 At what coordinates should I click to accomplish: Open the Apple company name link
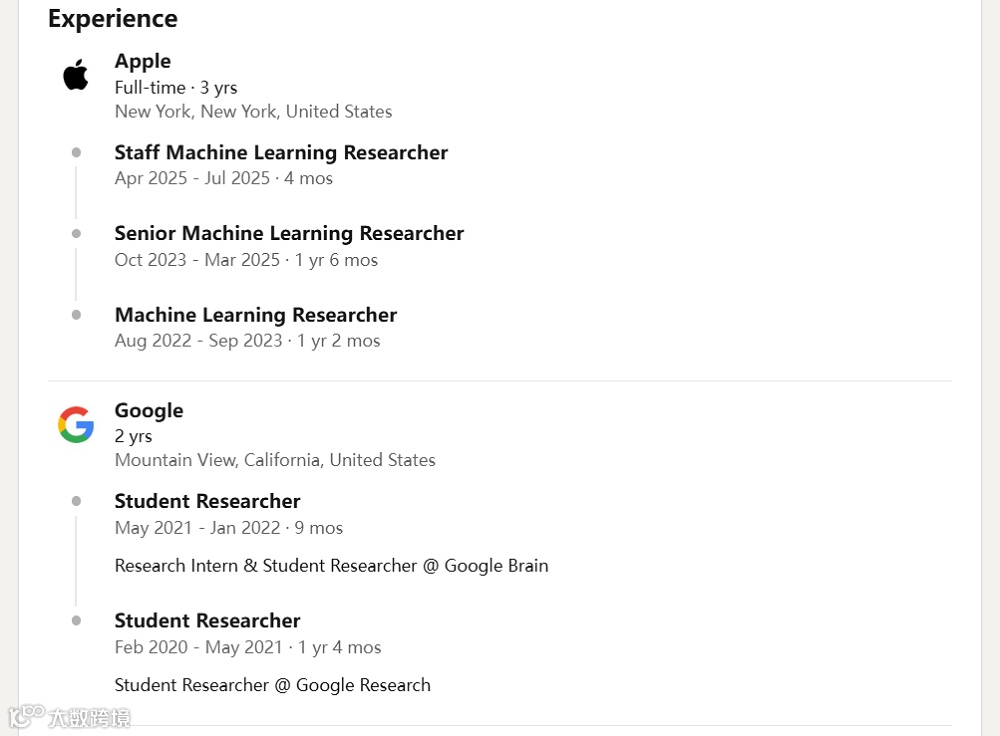(x=143, y=61)
